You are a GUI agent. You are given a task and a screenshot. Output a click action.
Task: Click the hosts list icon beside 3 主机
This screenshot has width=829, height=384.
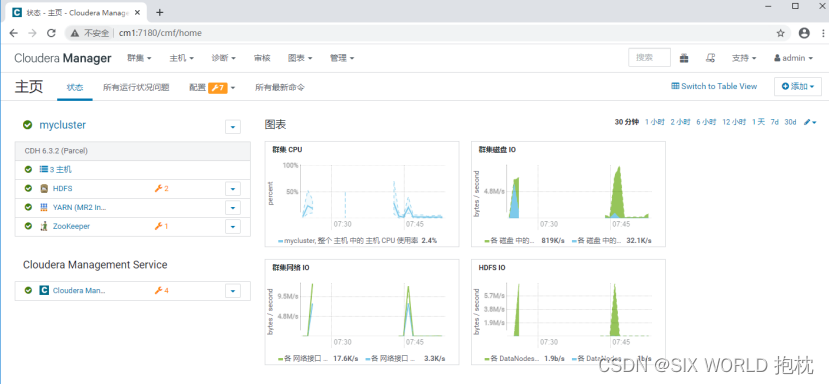click(x=44, y=170)
